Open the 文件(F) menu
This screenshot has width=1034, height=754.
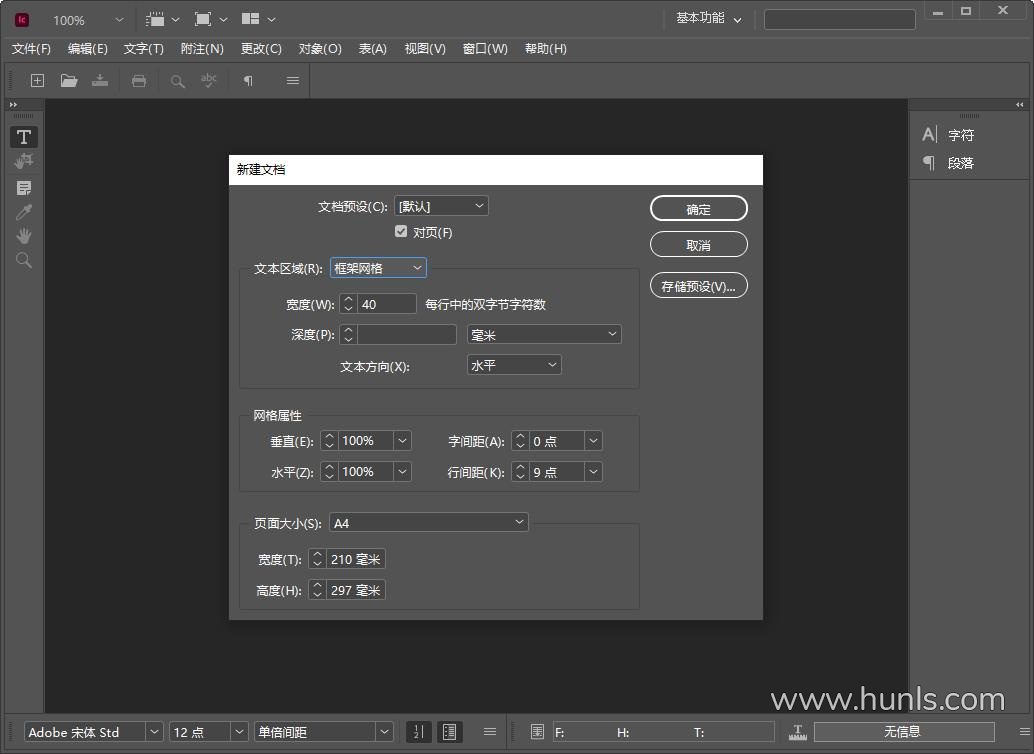31,49
